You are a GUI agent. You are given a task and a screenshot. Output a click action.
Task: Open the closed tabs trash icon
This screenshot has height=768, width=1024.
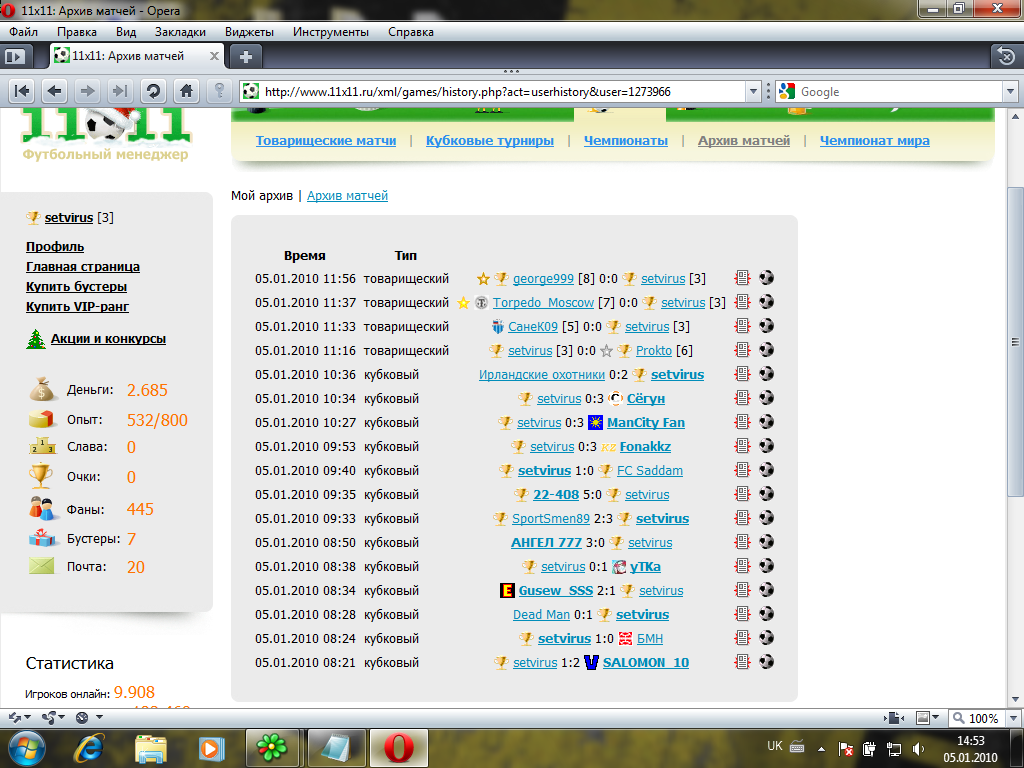[x=1003, y=55]
